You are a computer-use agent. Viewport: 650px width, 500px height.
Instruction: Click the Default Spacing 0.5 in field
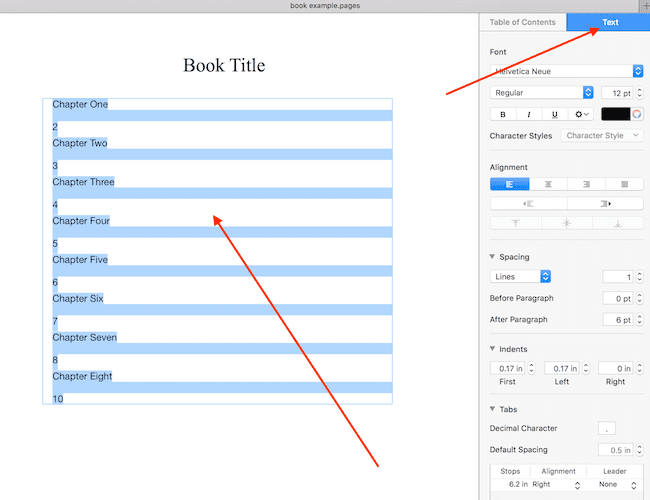[x=616, y=450]
